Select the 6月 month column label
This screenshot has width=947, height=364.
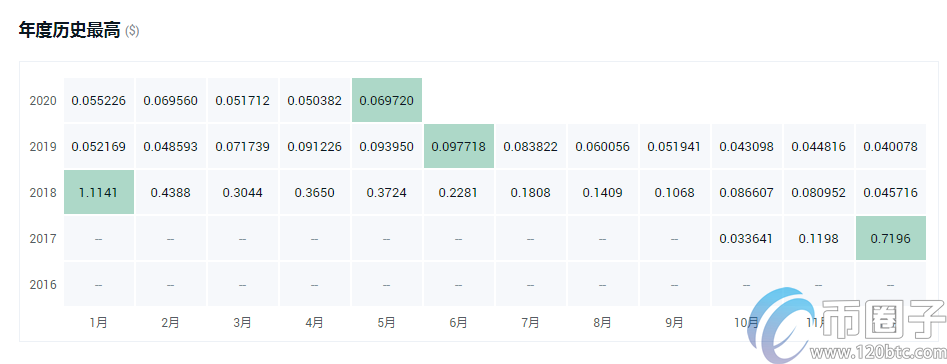point(458,323)
